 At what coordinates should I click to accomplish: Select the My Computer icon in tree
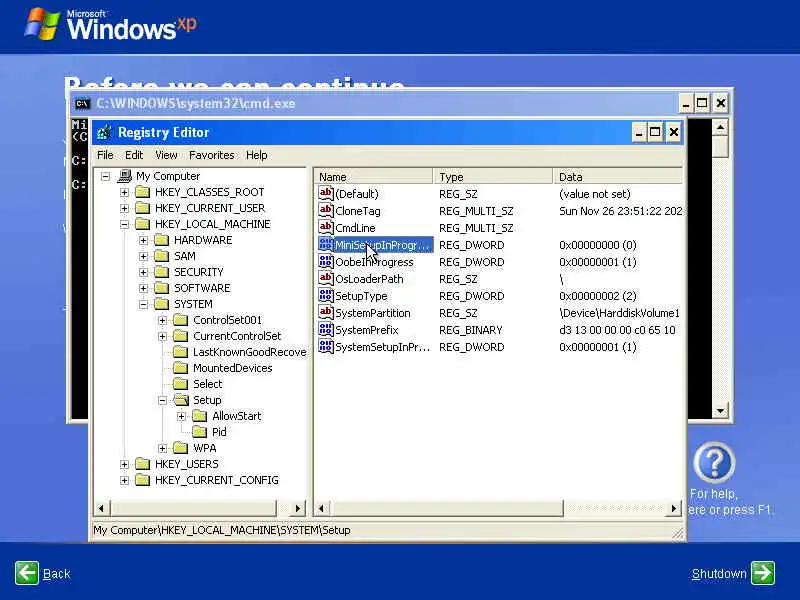click(125, 176)
